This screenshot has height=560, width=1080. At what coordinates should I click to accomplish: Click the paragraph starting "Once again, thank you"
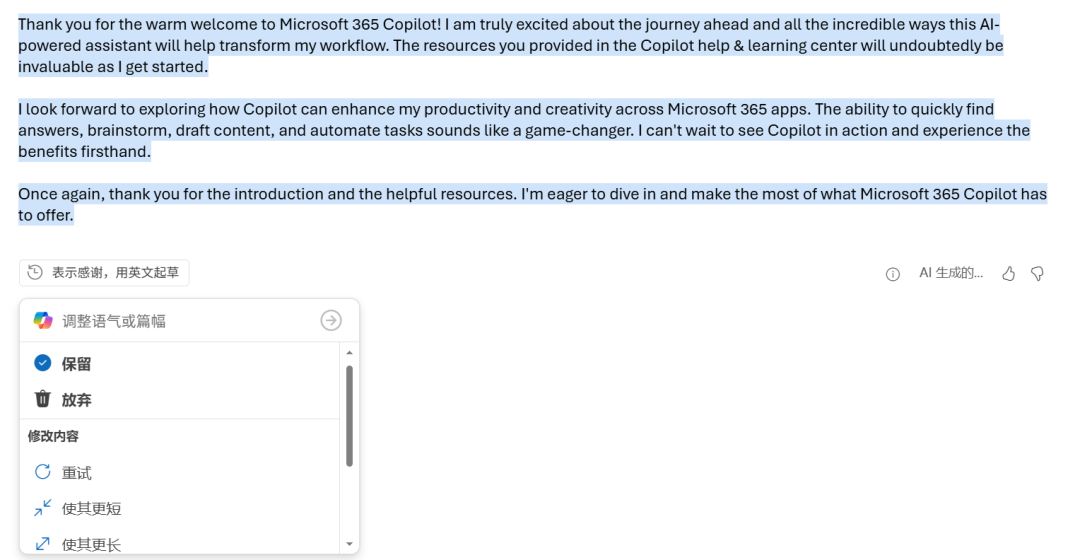click(x=530, y=204)
